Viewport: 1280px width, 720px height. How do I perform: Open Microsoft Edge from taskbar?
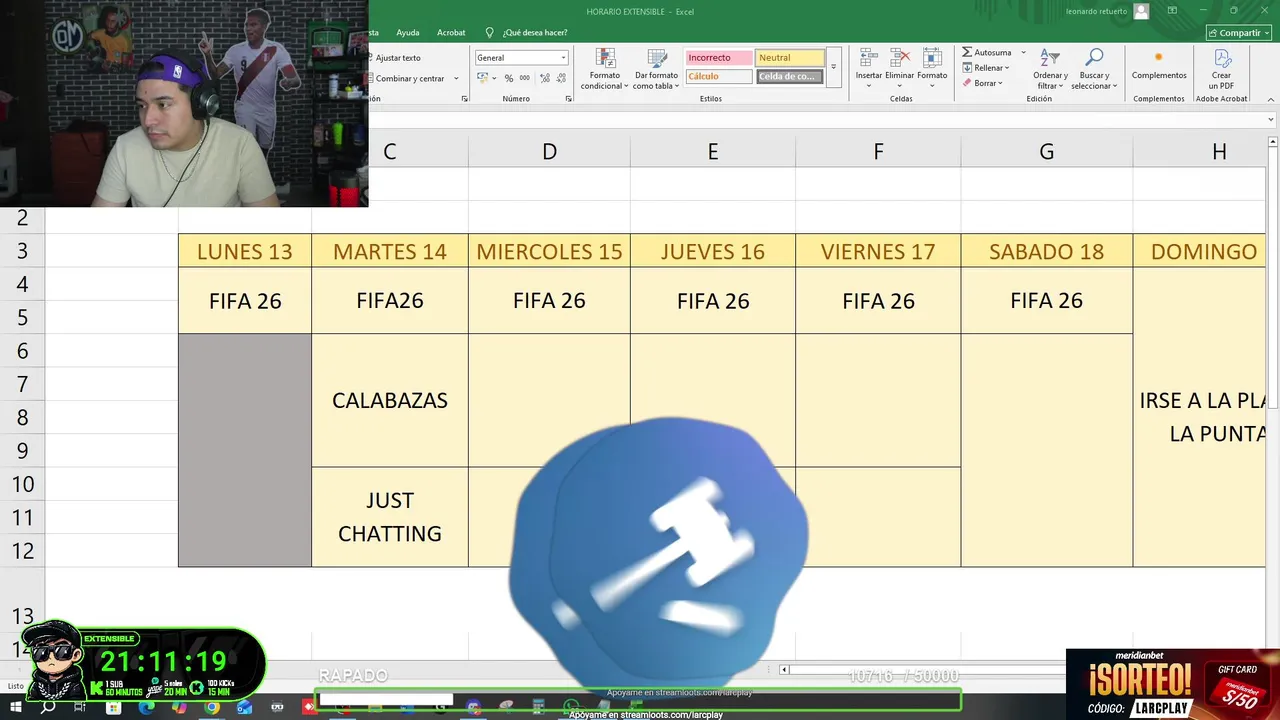click(146, 707)
